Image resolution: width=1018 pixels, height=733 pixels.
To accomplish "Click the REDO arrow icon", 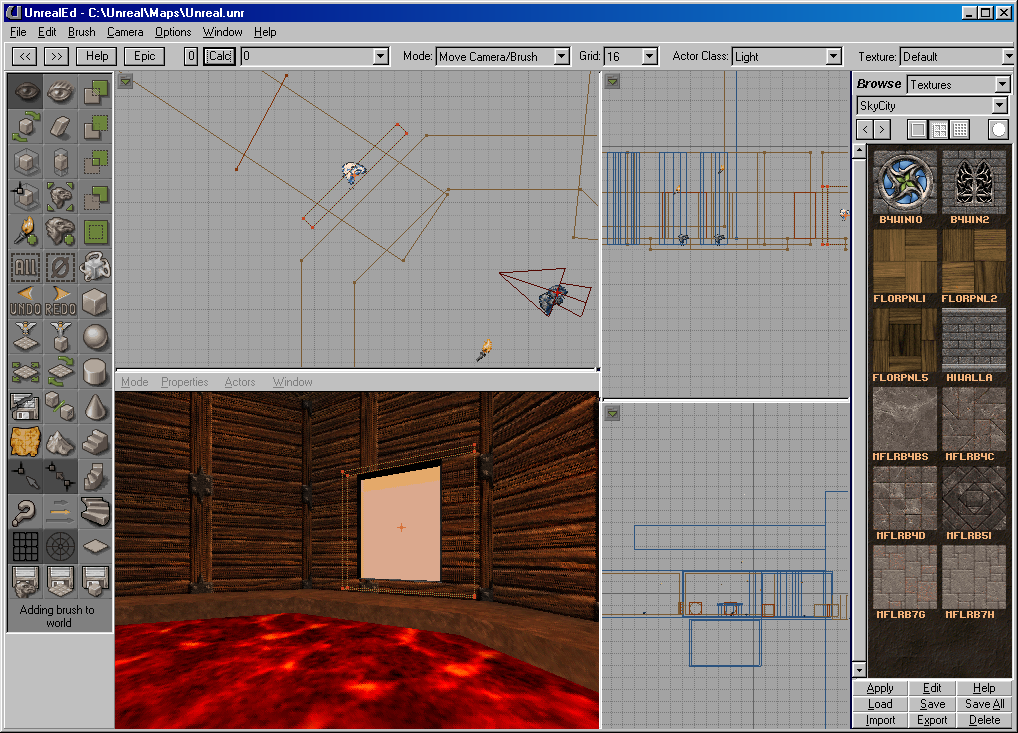I will (60, 302).
